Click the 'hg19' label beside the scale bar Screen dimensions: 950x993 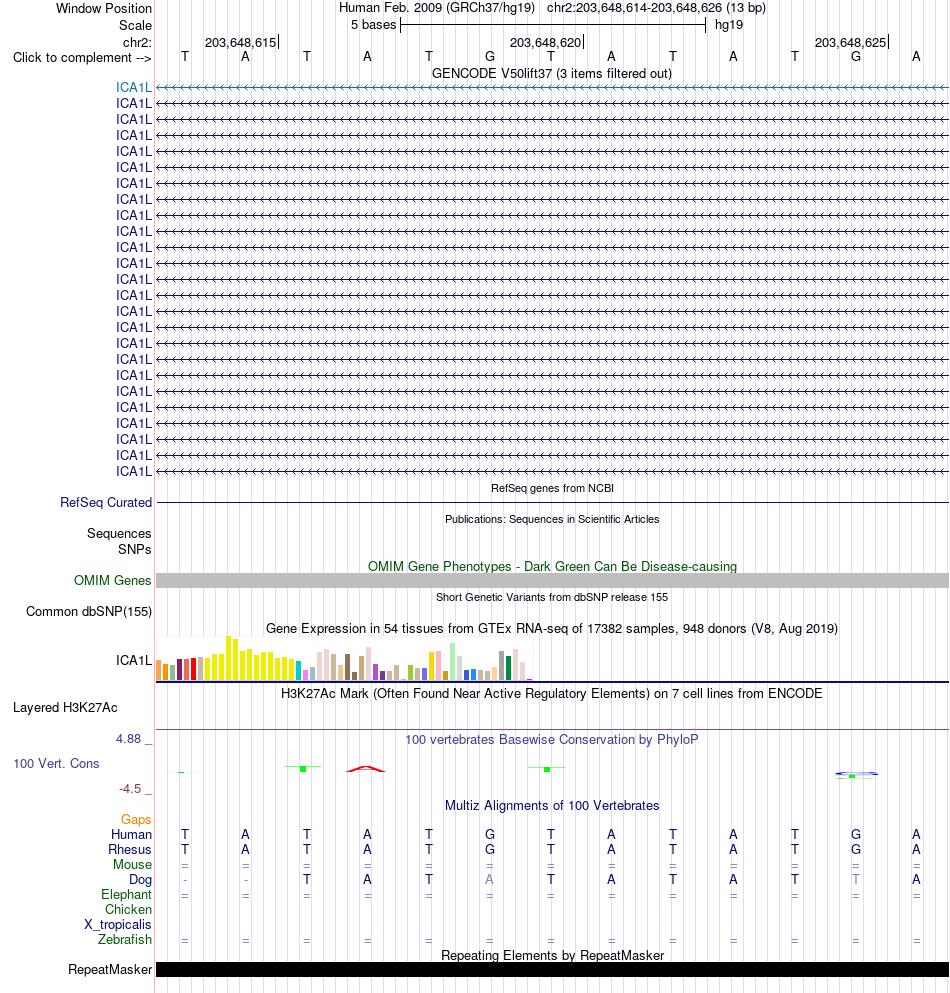pos(728,25)
